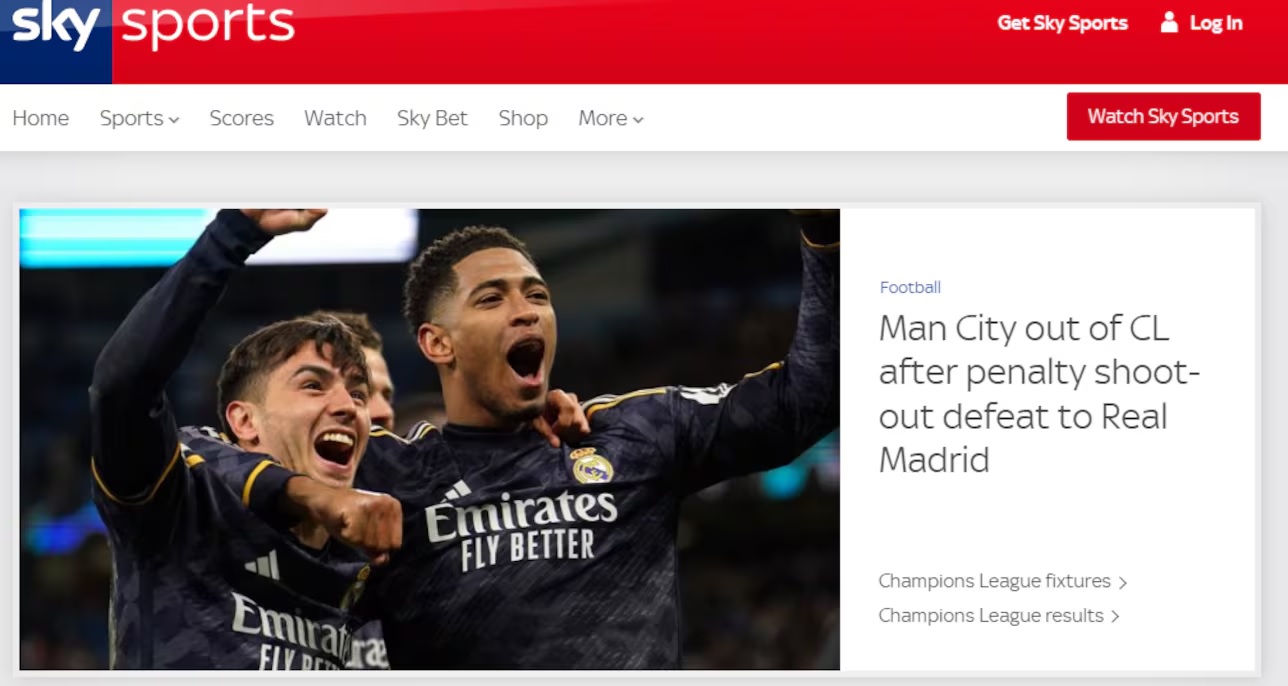Screen dimensions: 1288x686
Task: Open the Scores section
Action: click(242, 118)
